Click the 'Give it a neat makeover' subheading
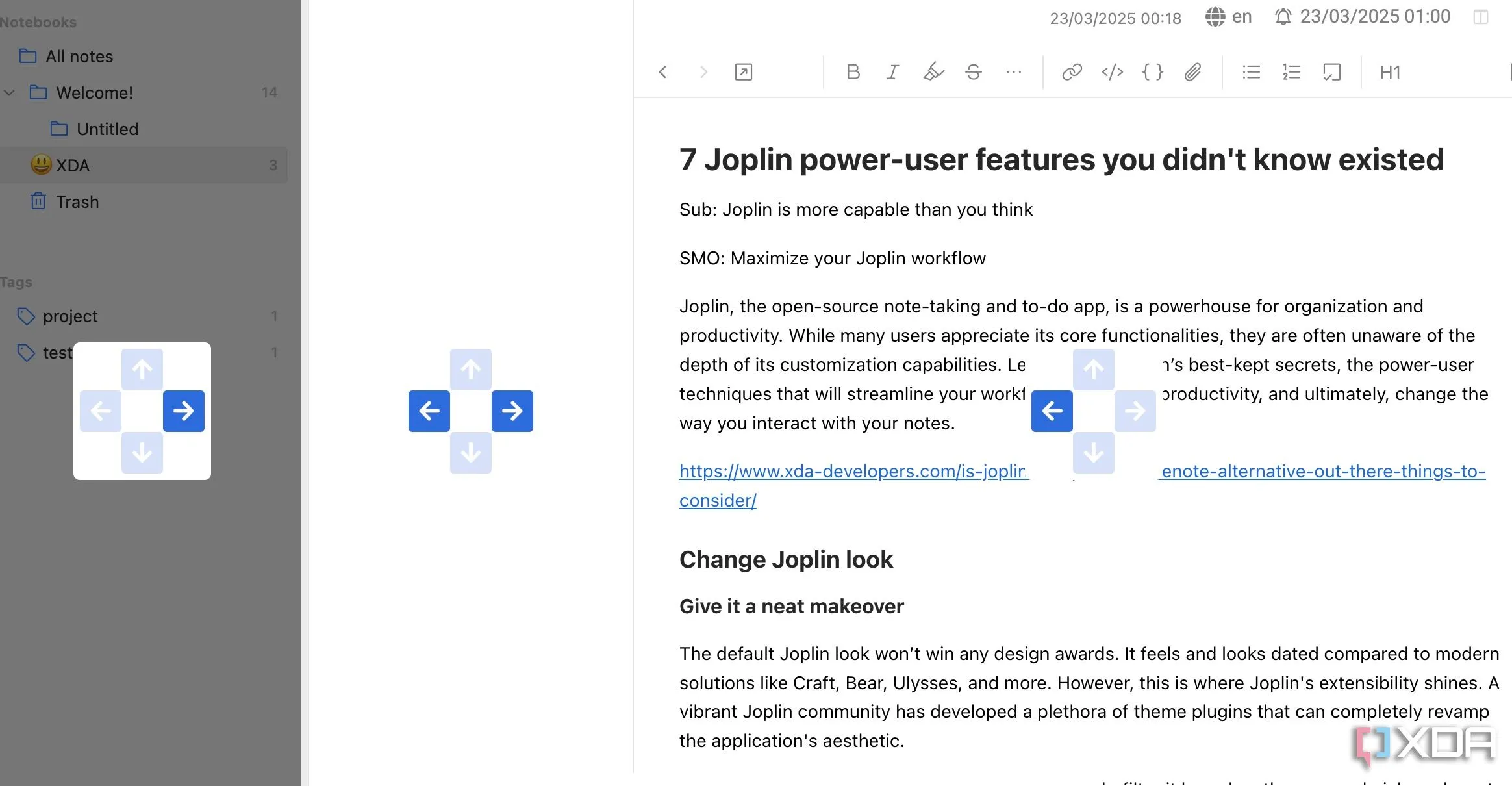Viewport: 1512px width, 786px height. click(x=791, y=606)
